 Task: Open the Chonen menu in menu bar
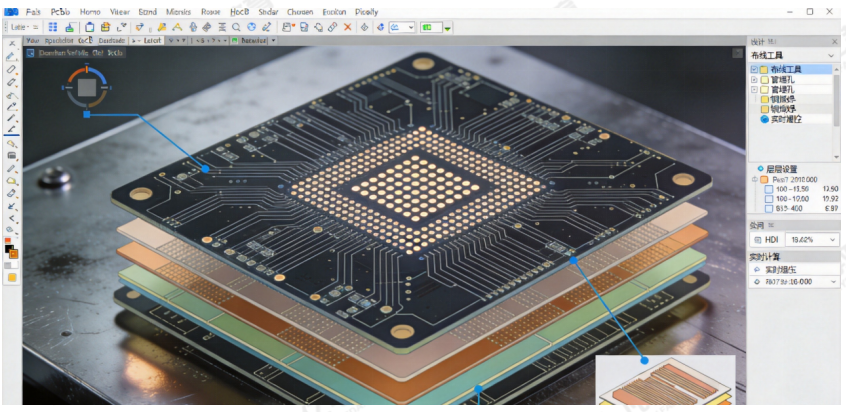pos(300,11)
